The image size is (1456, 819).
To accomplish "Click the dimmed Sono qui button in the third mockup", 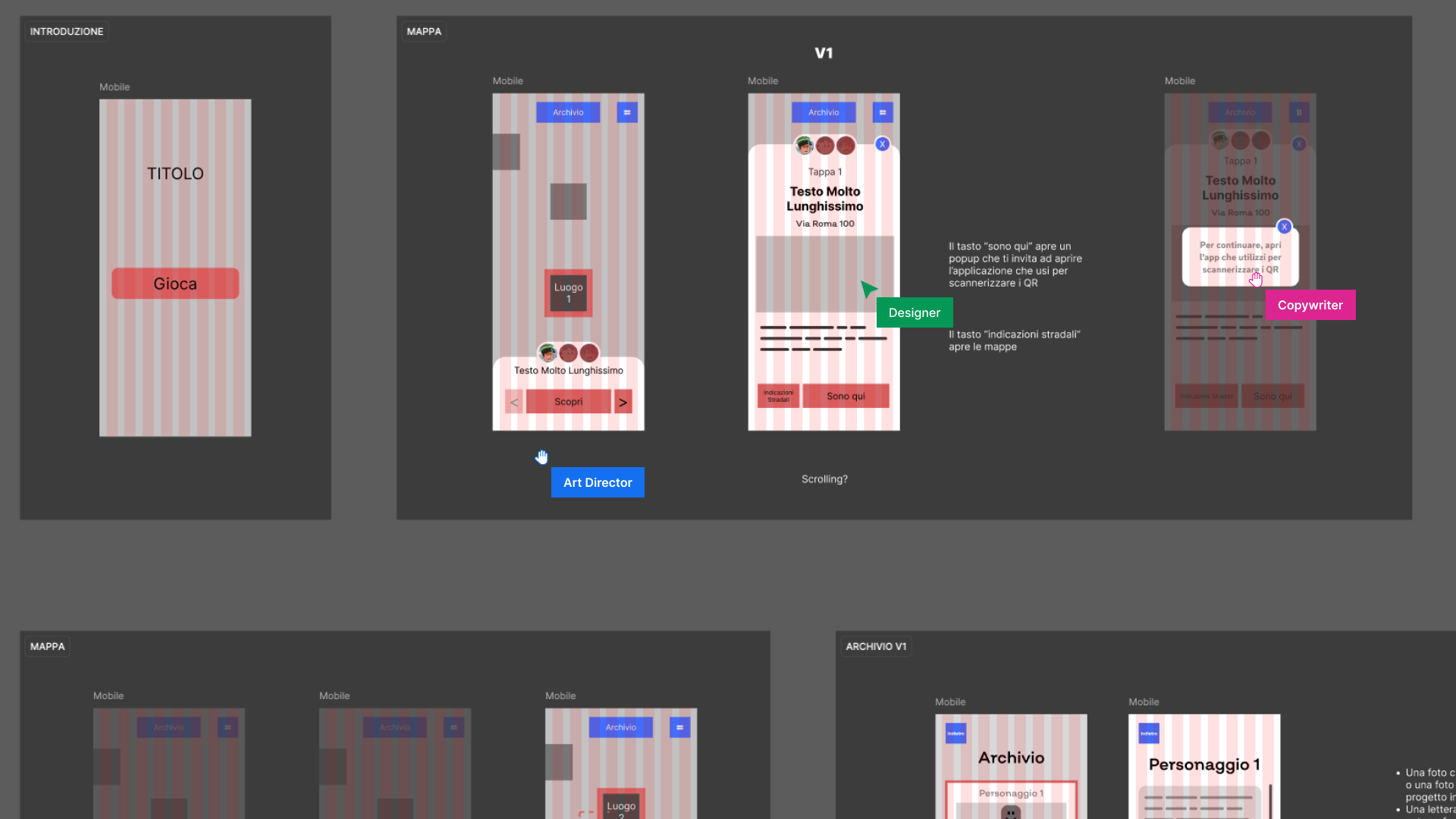I will point(1272,396).
